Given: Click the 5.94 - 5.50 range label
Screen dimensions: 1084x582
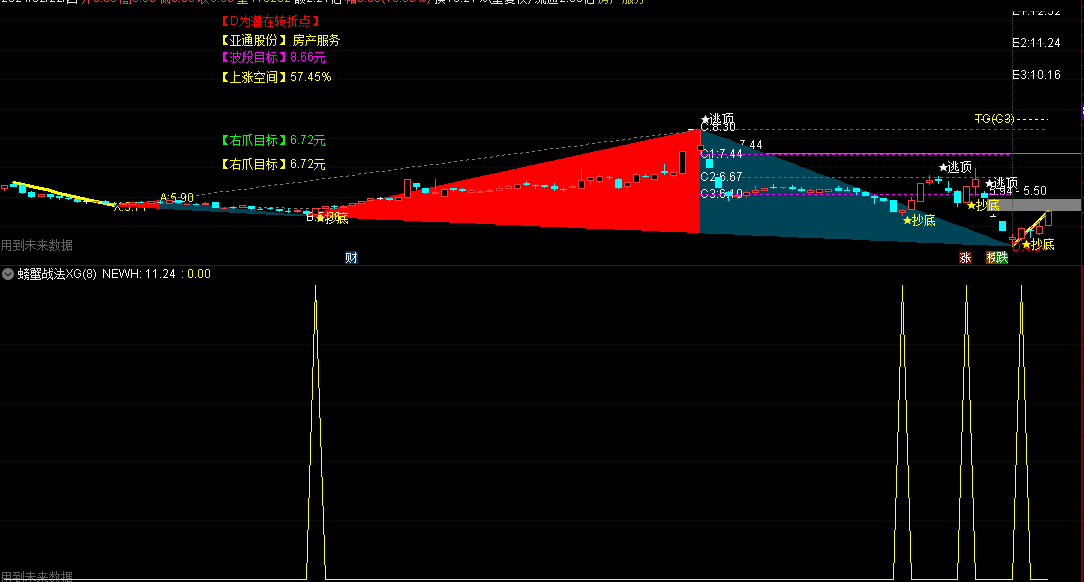Looking at the screenshot, I should tap(1018, 191).
